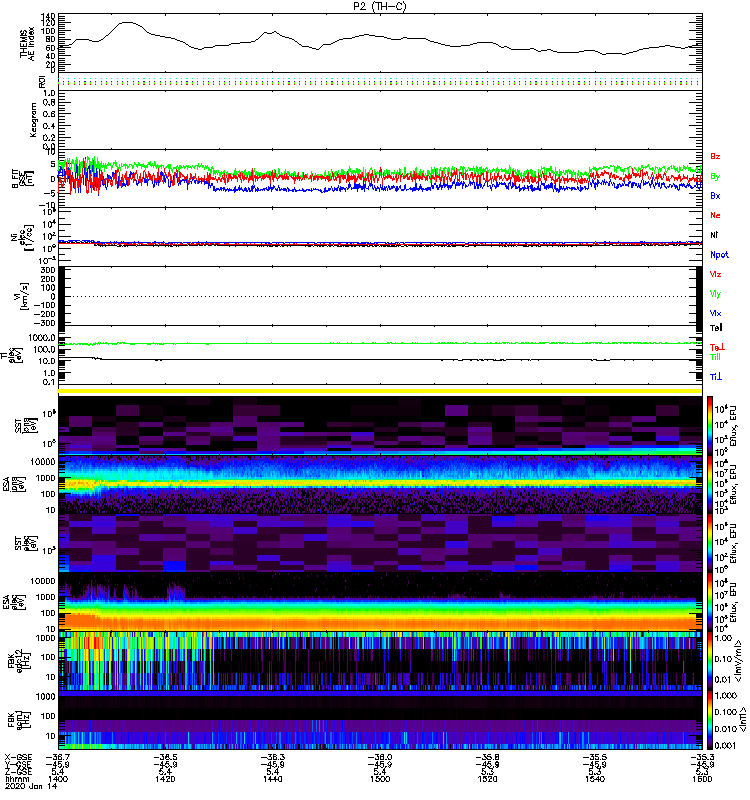Click the "Ni [1/cc]" density axis label

(x=22, y=237)
